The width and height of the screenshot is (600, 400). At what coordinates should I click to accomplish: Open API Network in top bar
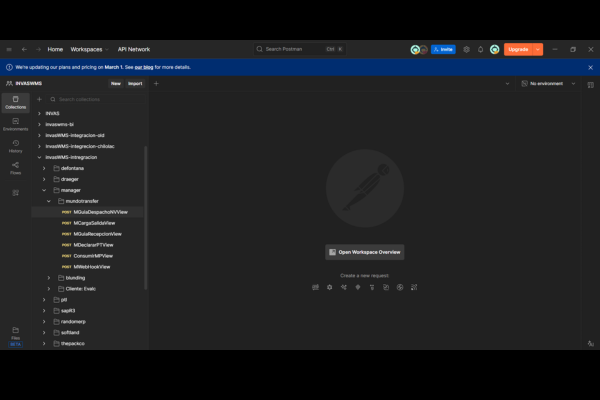134,49
